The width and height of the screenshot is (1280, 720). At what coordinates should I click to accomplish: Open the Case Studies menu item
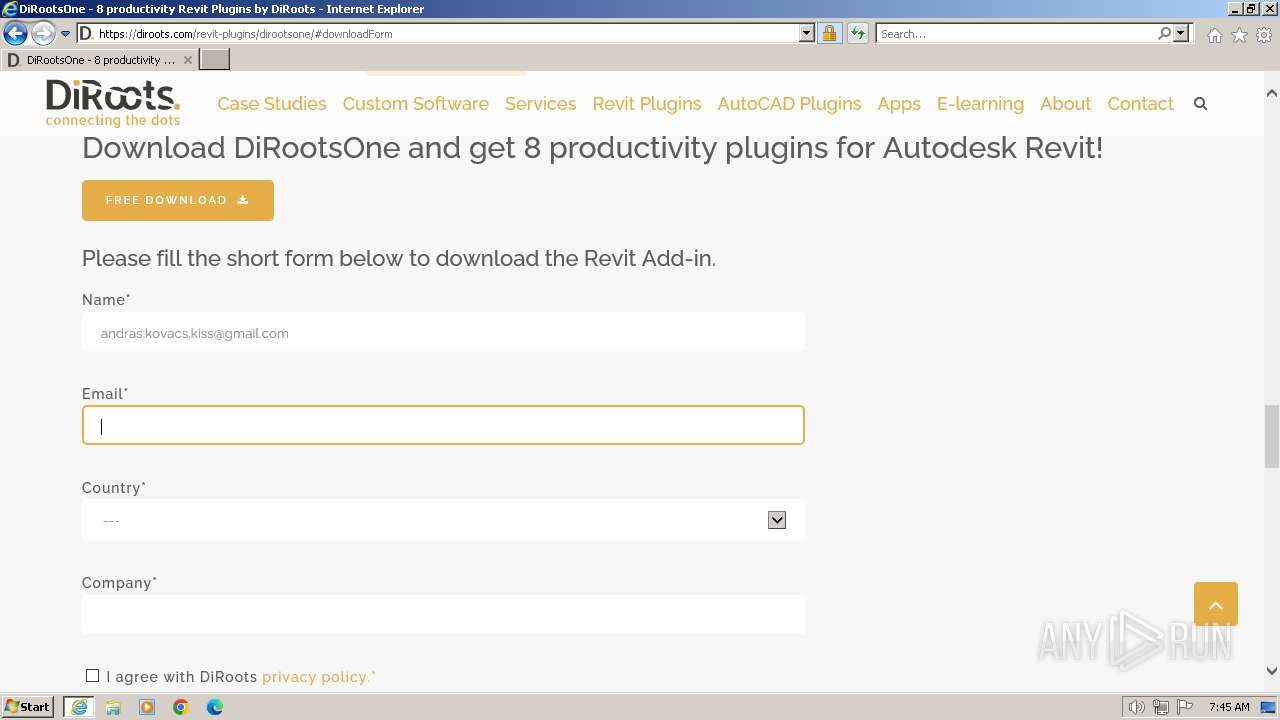pyautogui.click(x=271, y=104)
